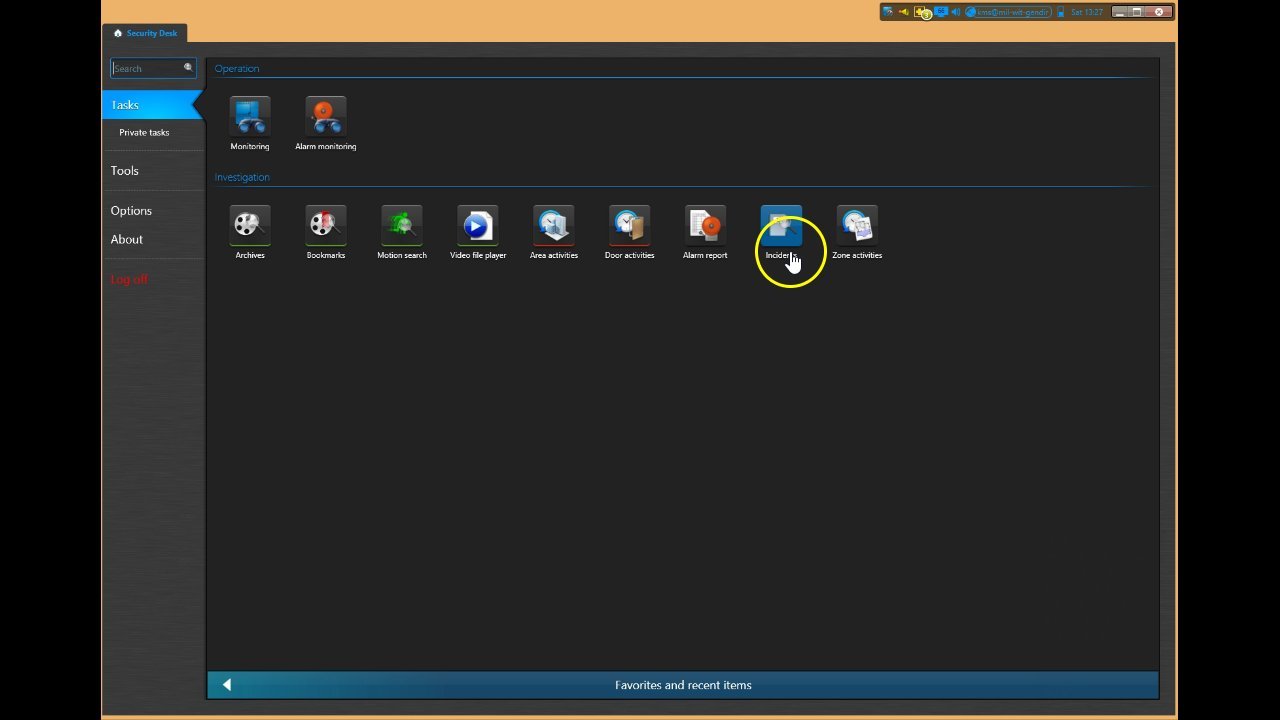Select the Tasks menu item
The image size is (1280, 720).
point(152,105)
